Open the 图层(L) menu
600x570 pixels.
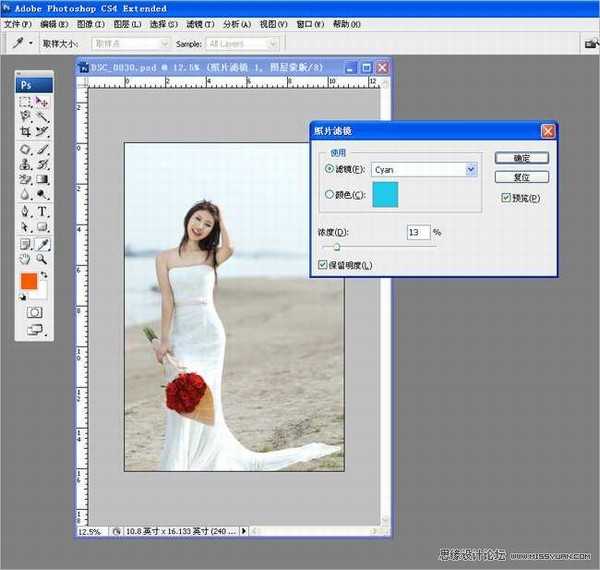click(x=127, y=24)
